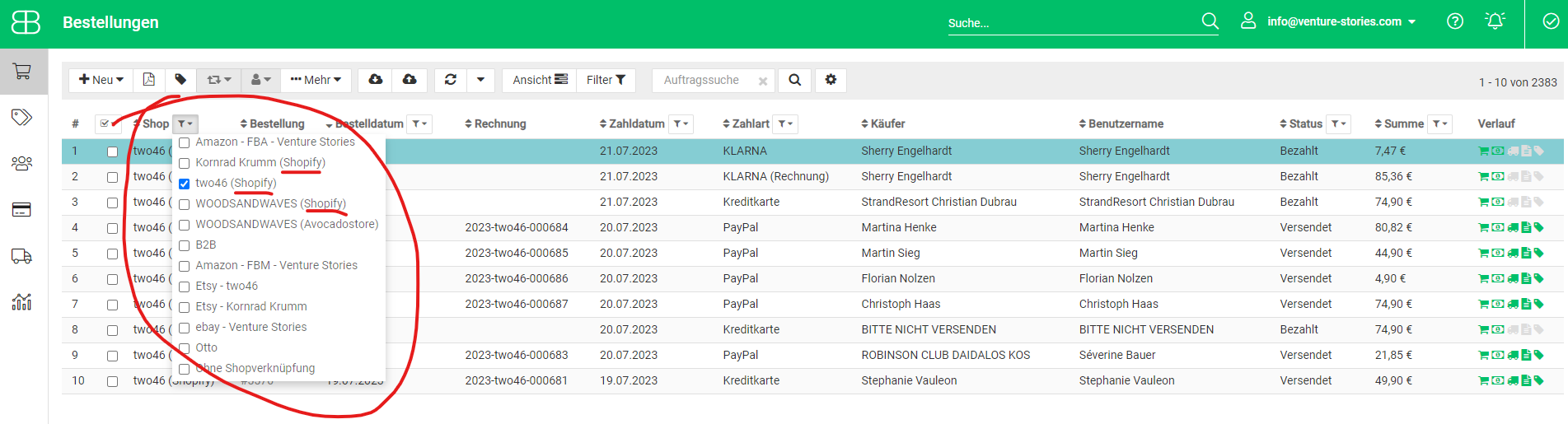1568x424 pixels.
Task: Open the Zahlart column filter dropdown
Action: click(785, 124)
